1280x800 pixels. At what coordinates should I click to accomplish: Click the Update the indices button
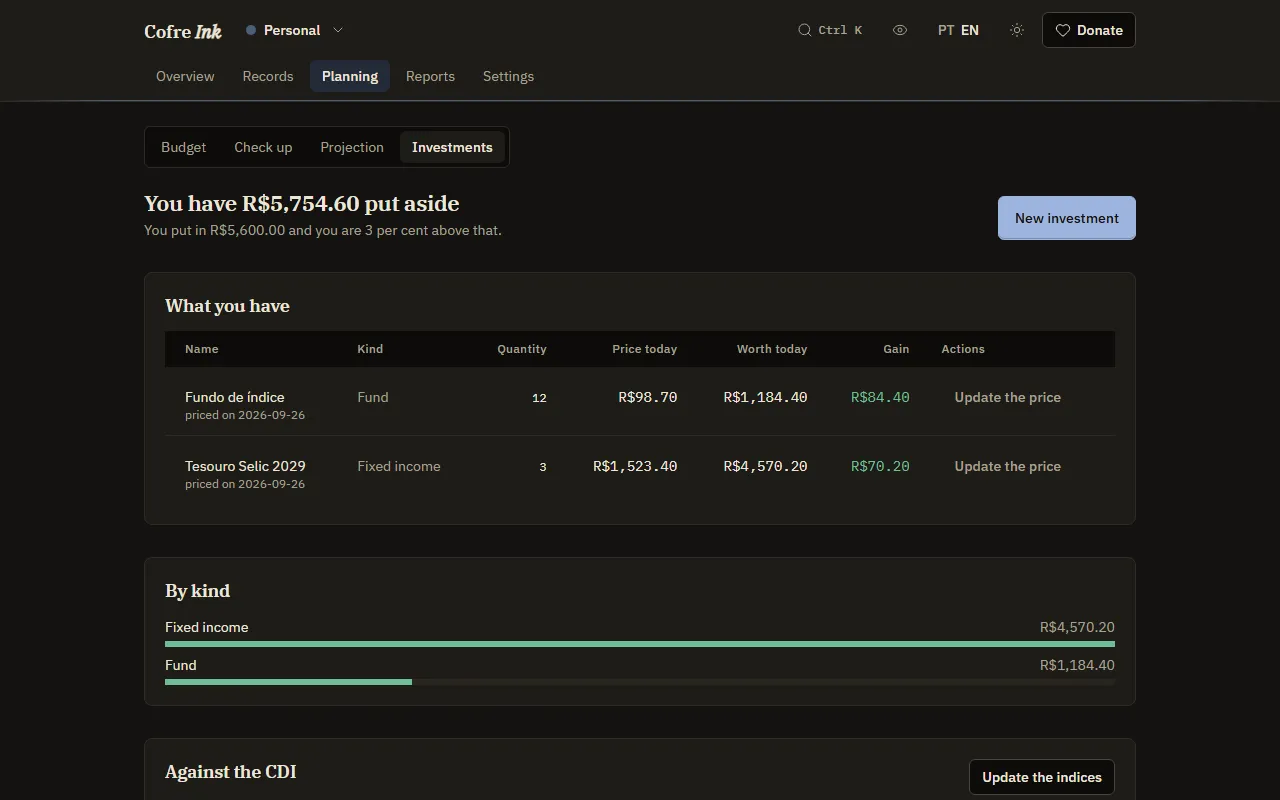1042,777
